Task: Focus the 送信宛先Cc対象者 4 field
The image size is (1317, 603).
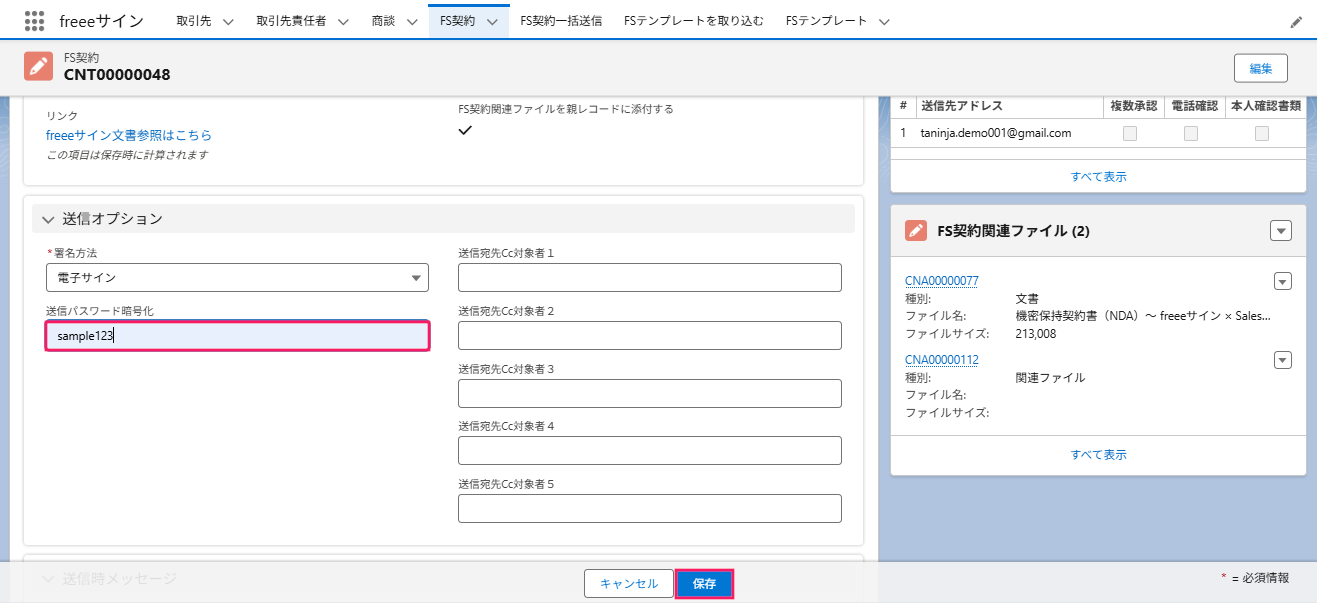Action: 649,451
